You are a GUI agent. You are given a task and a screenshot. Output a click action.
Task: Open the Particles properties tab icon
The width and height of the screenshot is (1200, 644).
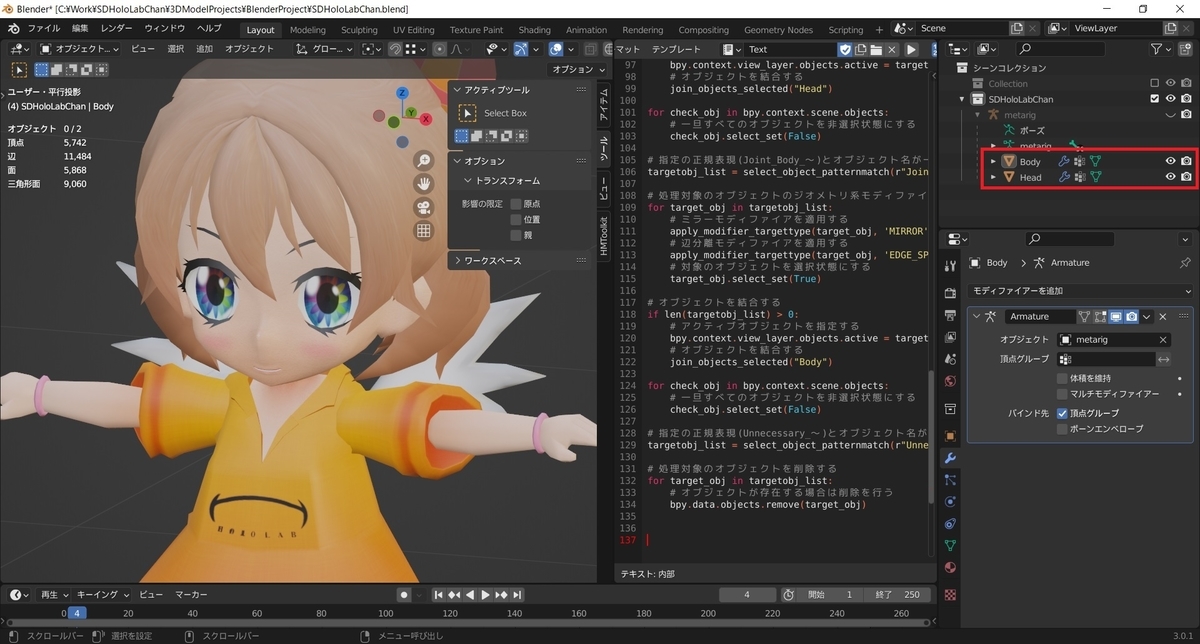(950, 480)
